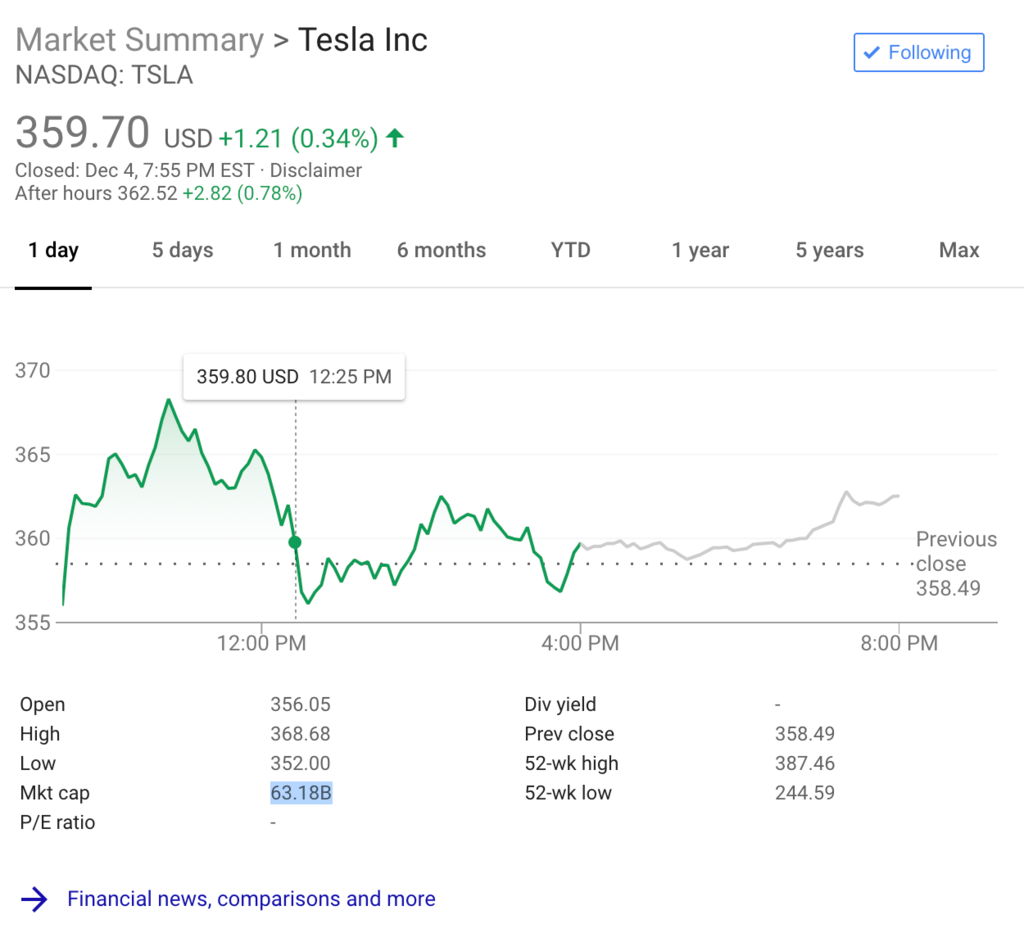Click the blue arrow icon beside Financial news

[34, 899]
